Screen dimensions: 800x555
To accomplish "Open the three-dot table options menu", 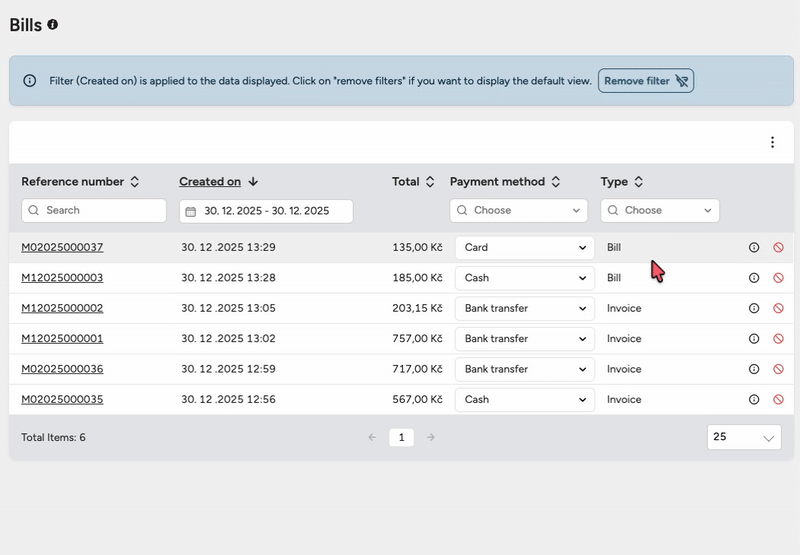I will (772, 142).
